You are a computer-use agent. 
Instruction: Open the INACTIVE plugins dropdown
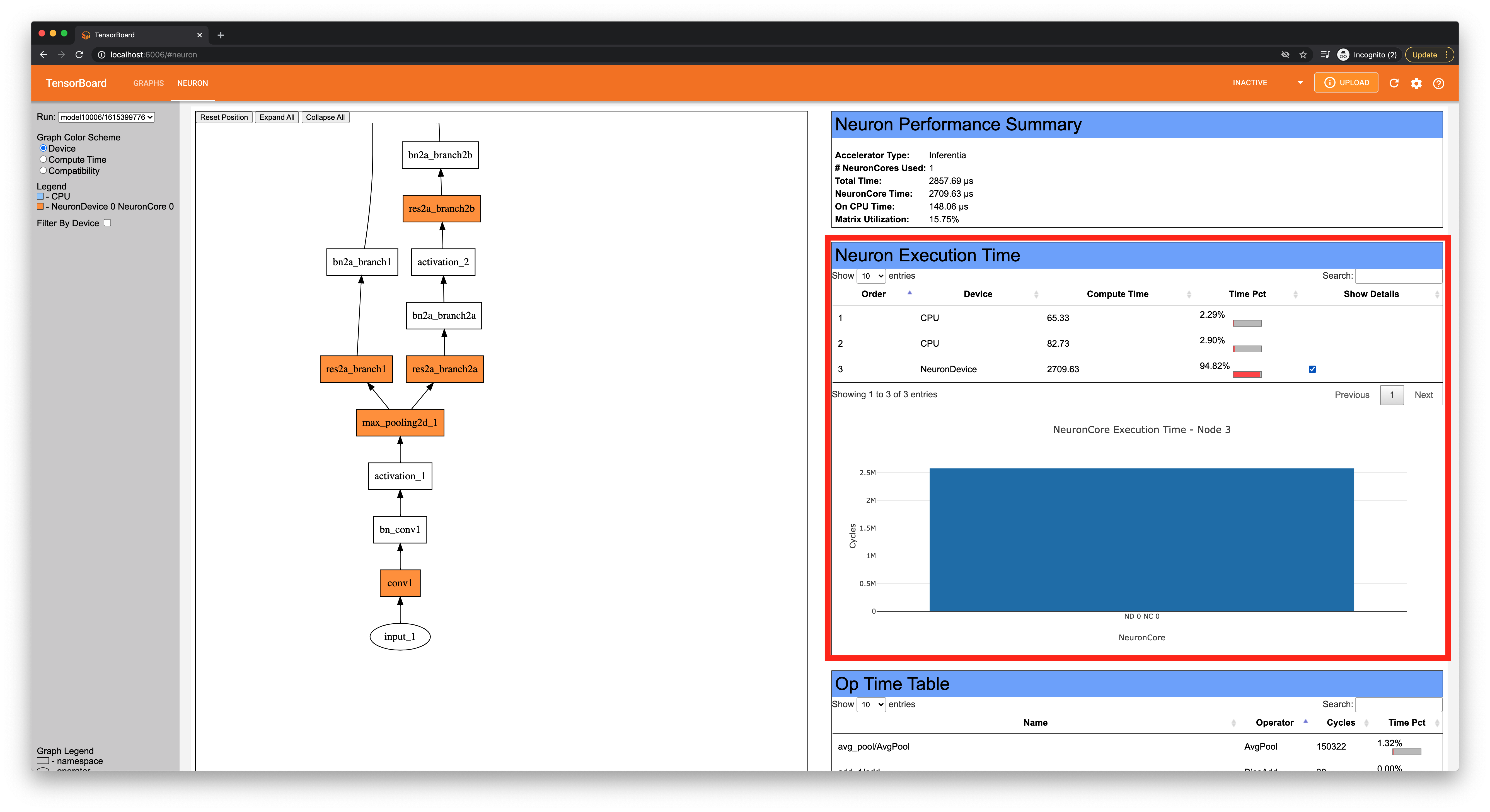point(1268,83)
